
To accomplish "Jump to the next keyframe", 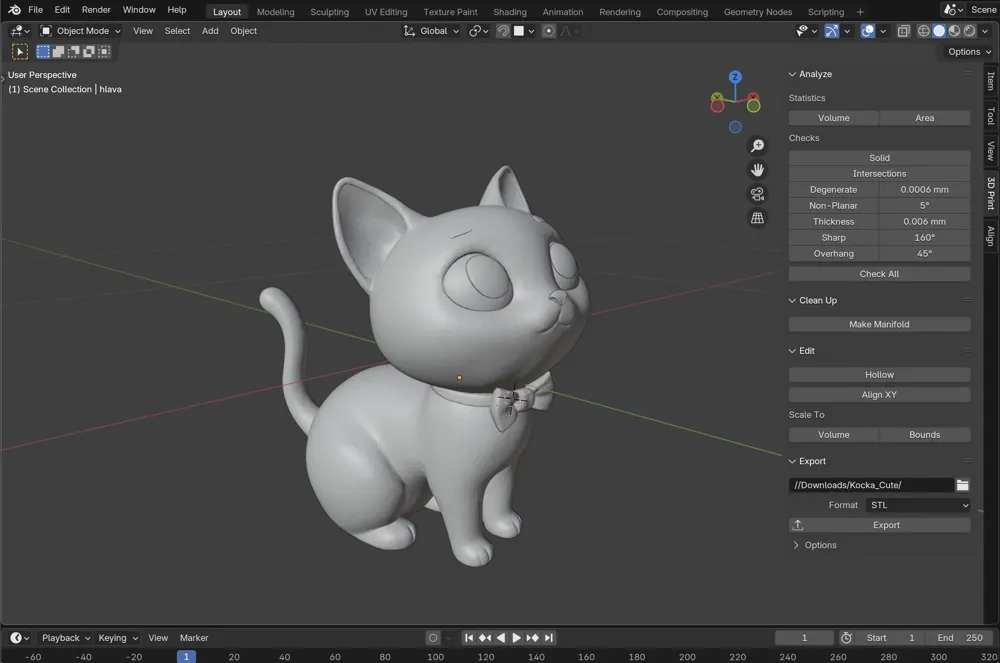I will tap(532, 638).
